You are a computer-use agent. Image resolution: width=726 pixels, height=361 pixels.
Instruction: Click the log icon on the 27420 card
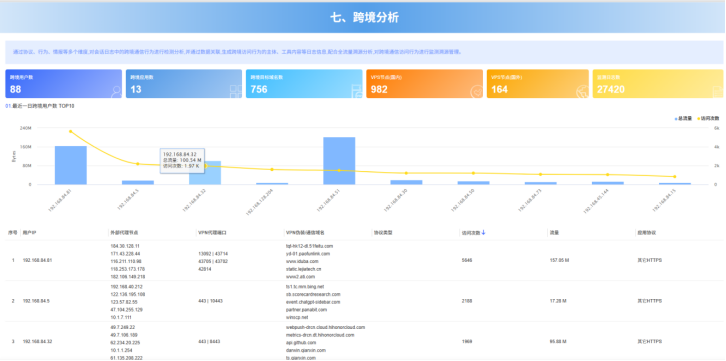click(x=717, y=91)
